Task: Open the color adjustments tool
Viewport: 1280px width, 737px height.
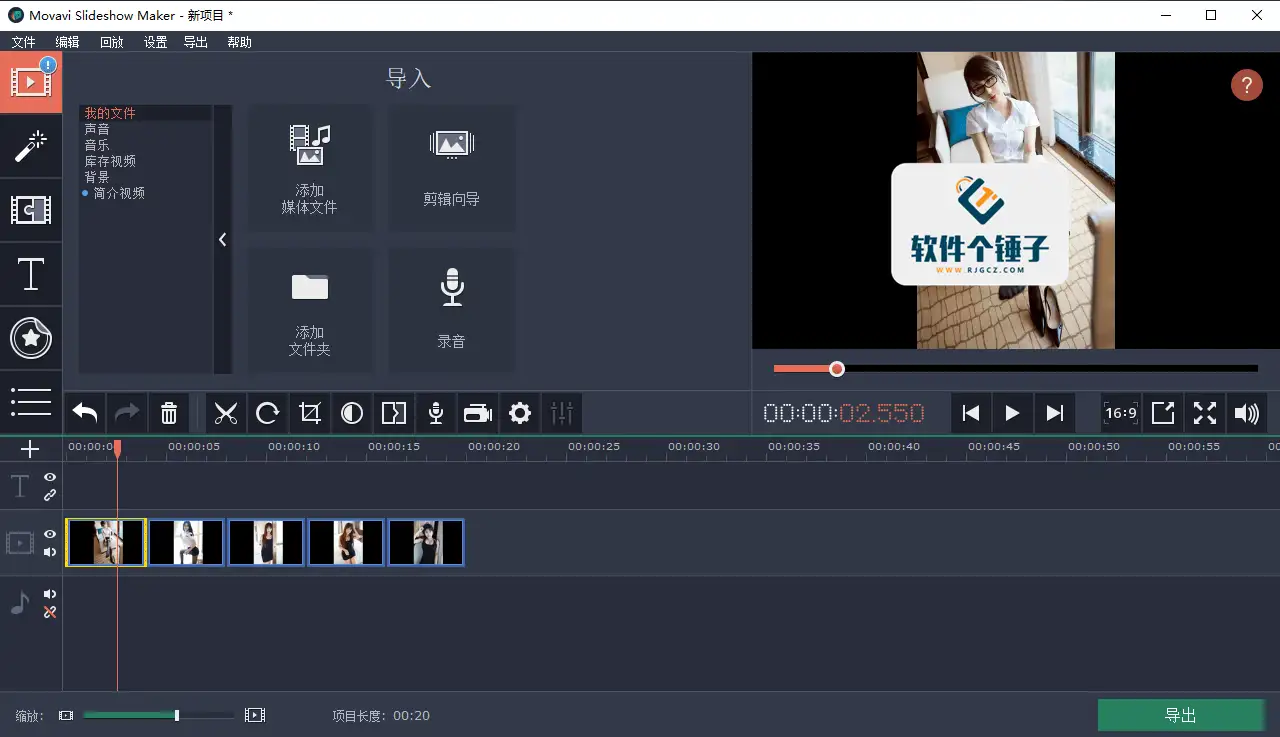Action: click(352, 413)
